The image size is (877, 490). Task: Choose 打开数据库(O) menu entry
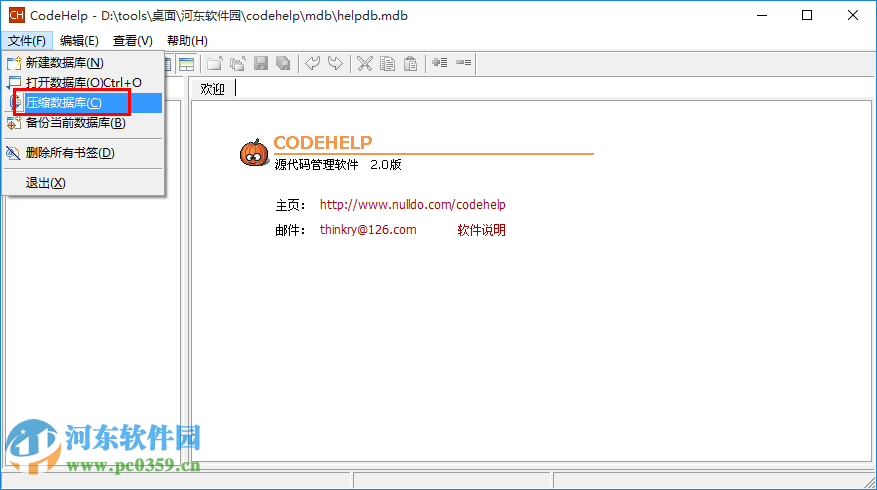(84, 83)
